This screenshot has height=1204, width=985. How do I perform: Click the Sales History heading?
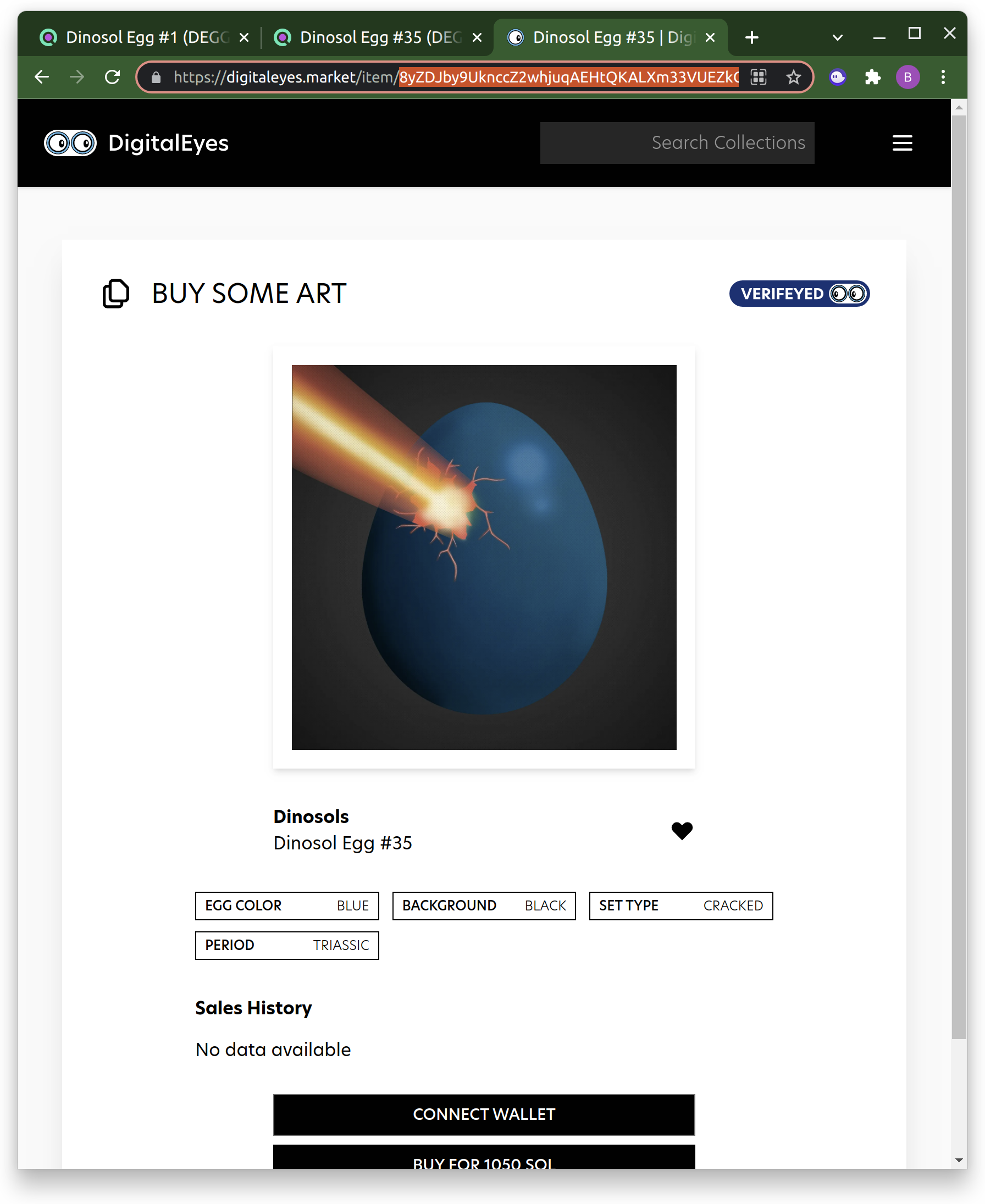253,1008
